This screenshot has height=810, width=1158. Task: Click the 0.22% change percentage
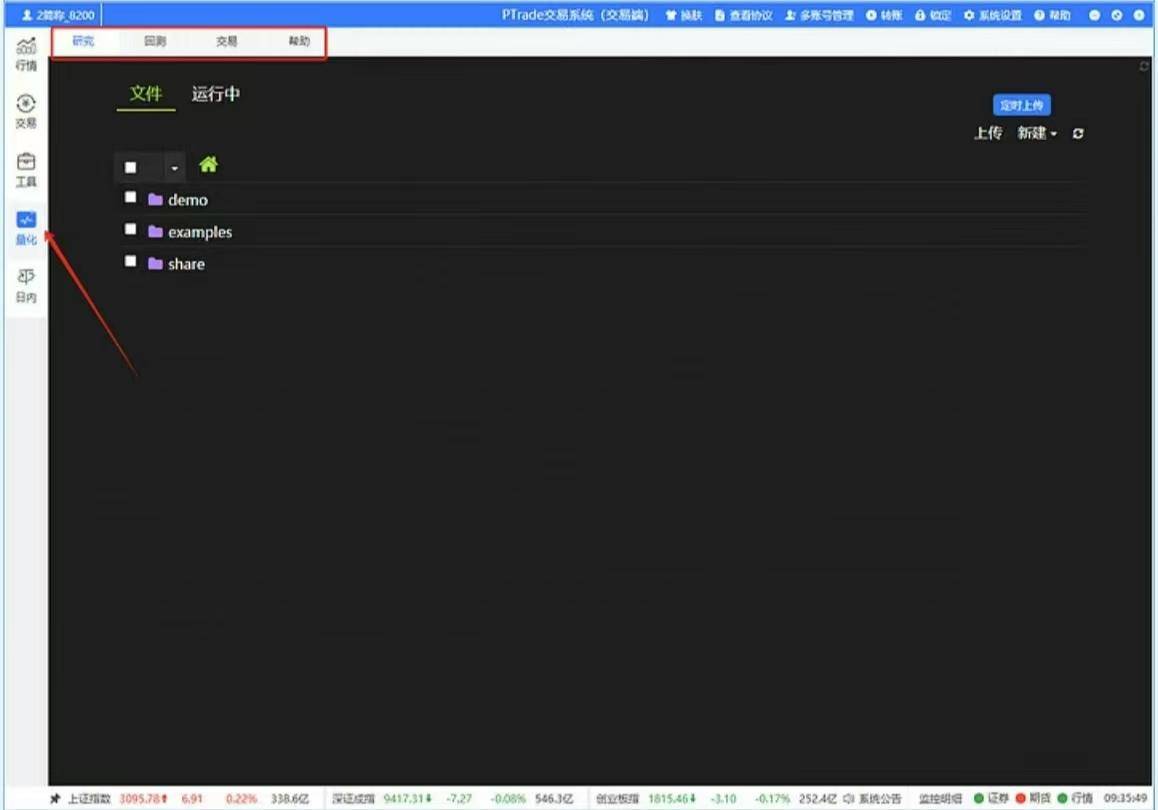coord(241,798)
